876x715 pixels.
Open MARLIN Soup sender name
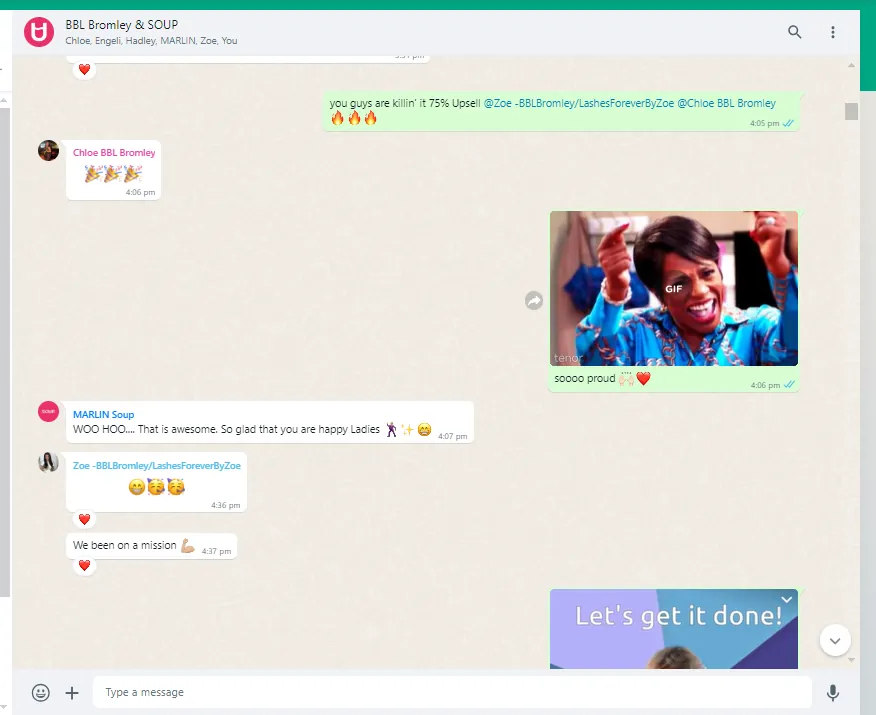point(103,414)
